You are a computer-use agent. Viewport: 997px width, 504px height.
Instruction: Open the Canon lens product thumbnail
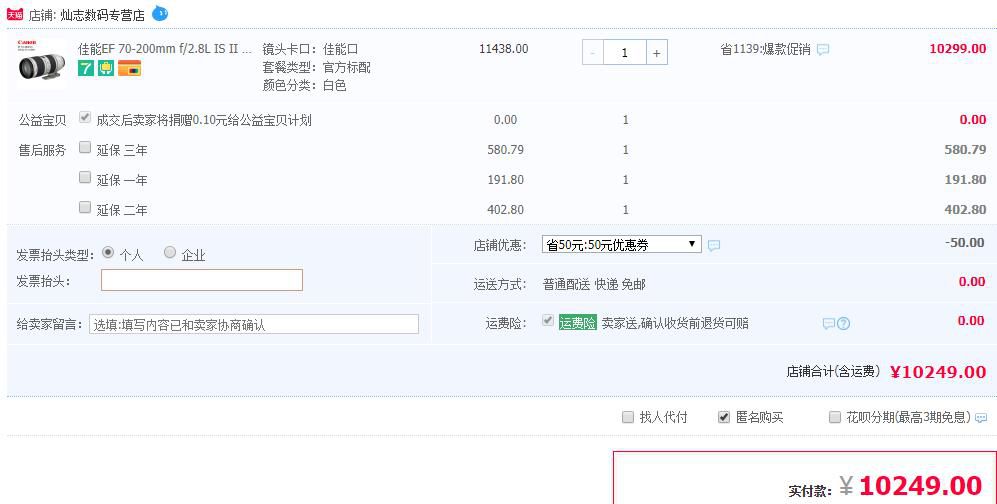(x=41, y=62)
